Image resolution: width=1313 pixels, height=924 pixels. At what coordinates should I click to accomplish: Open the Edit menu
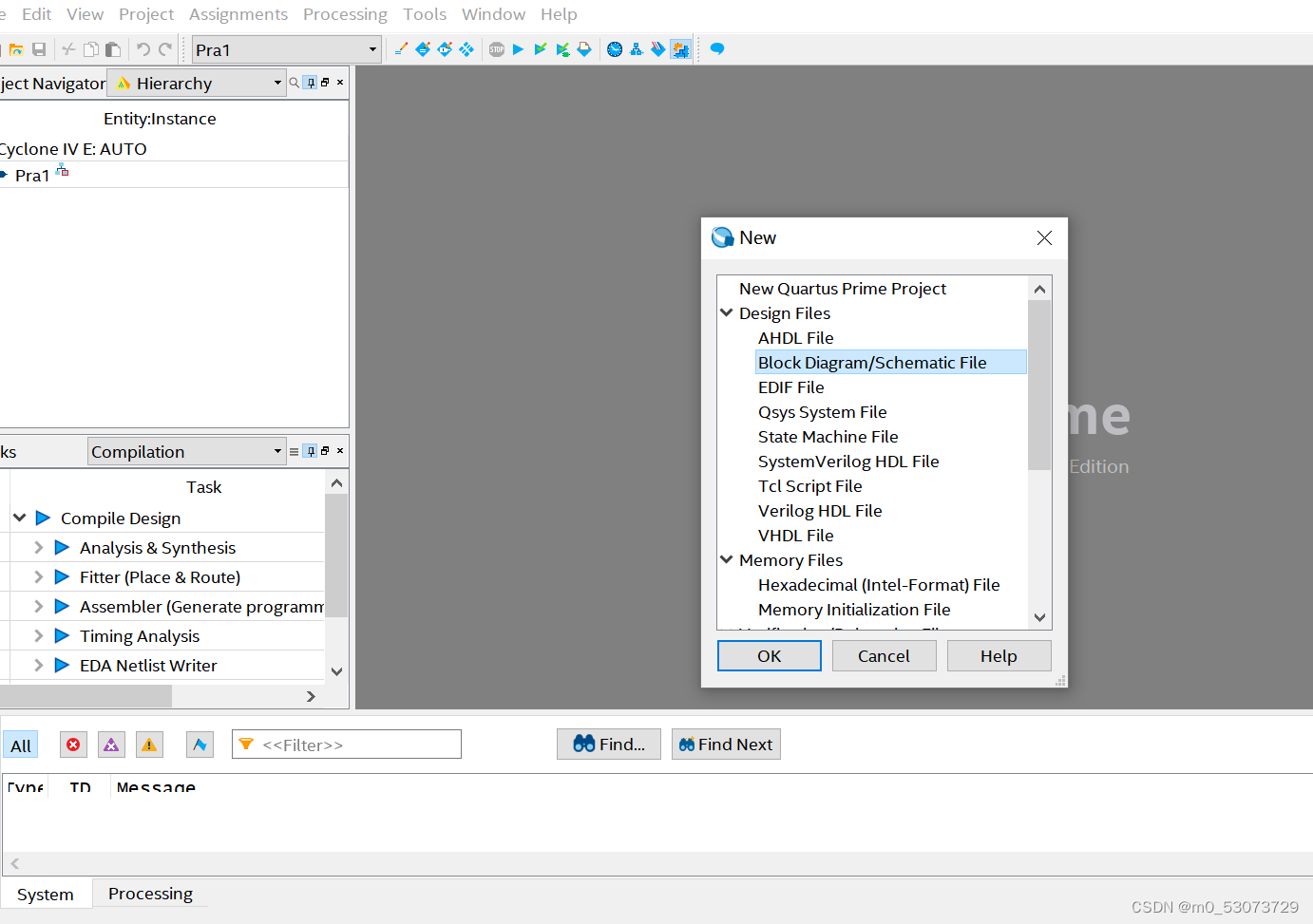[37, 14]
